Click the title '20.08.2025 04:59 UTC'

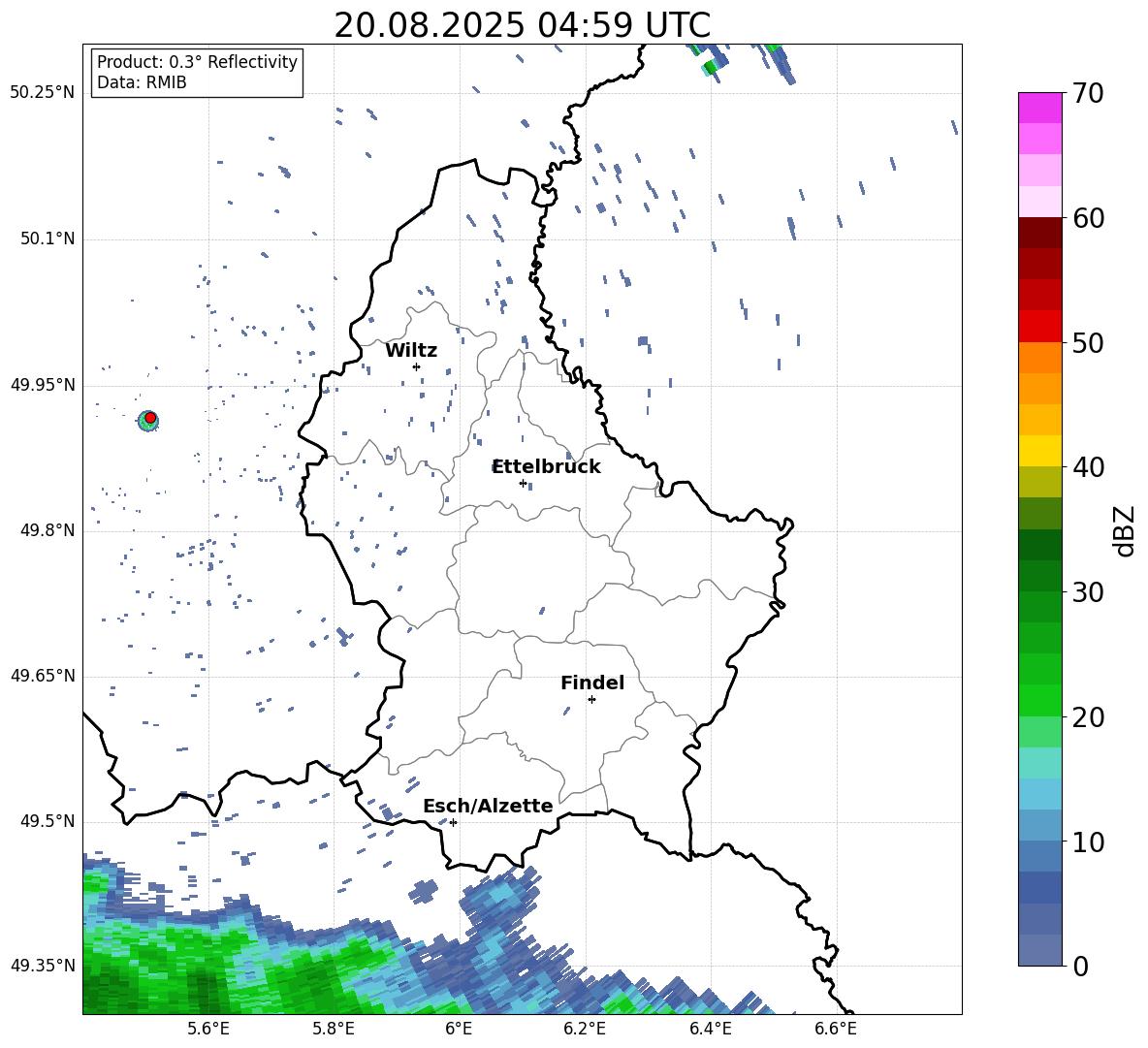(x=523, y=25)
